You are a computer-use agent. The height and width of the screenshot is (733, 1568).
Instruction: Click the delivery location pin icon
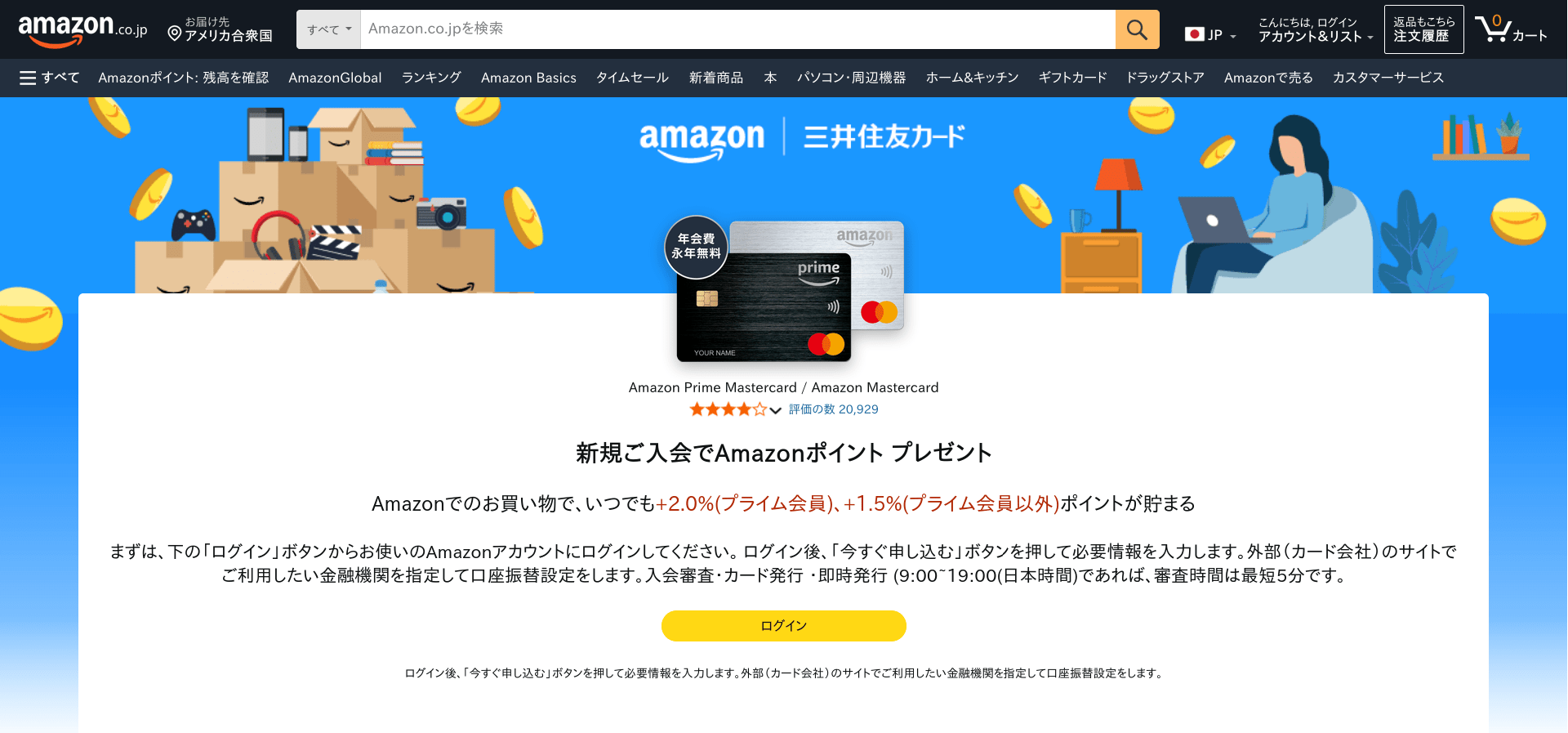click(174, 34)
